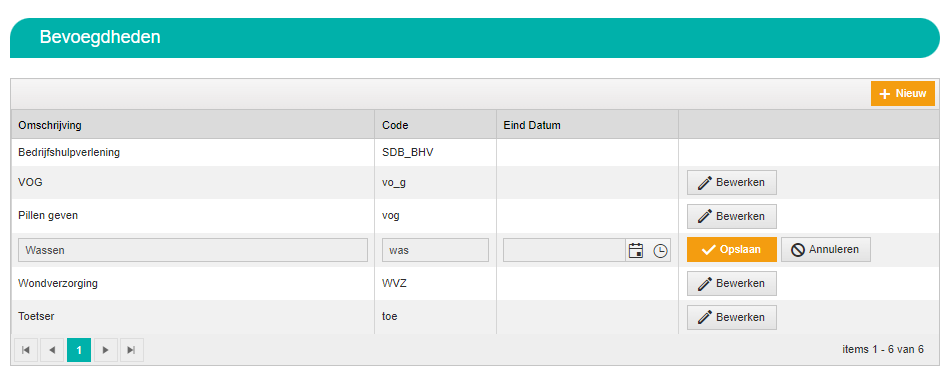The height and width of the screenshot is (385, 952).
Task: Edit the Pillen geven row with Bewerken
Action: [x=732, y=216]
